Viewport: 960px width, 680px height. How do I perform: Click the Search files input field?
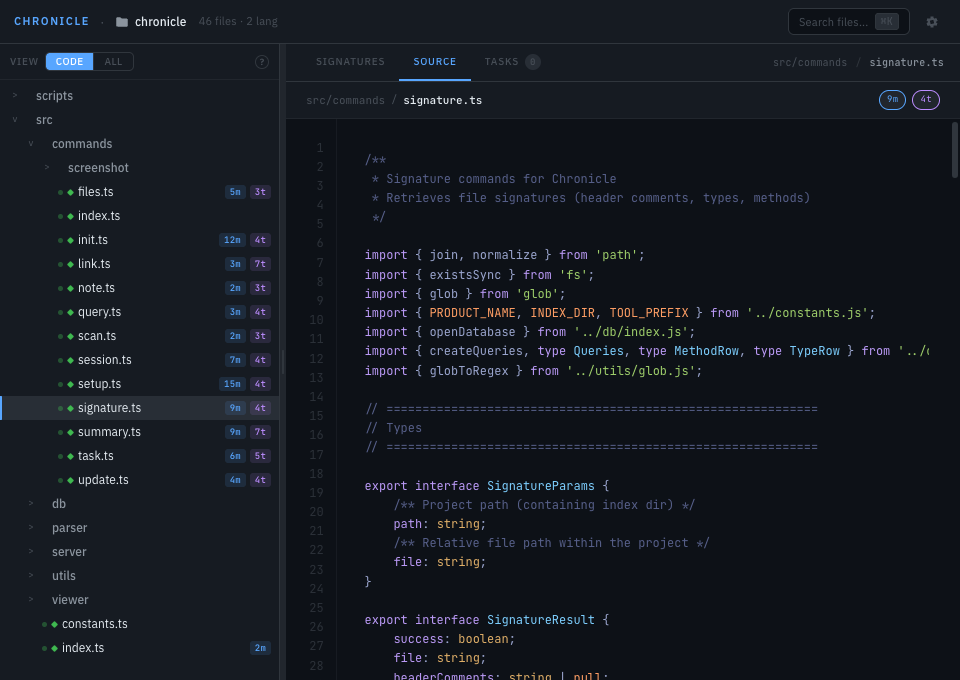point(845,21)
